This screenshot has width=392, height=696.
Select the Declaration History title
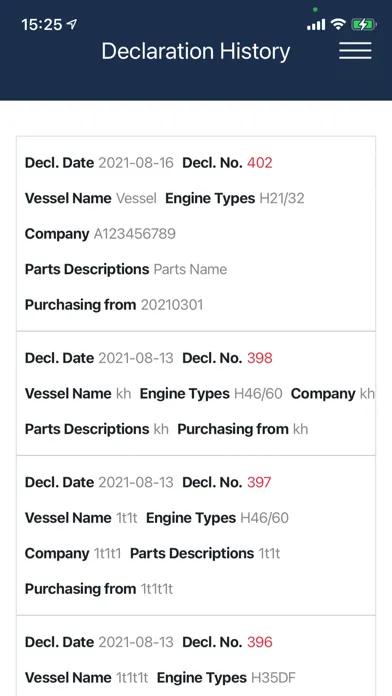point(196,51)
